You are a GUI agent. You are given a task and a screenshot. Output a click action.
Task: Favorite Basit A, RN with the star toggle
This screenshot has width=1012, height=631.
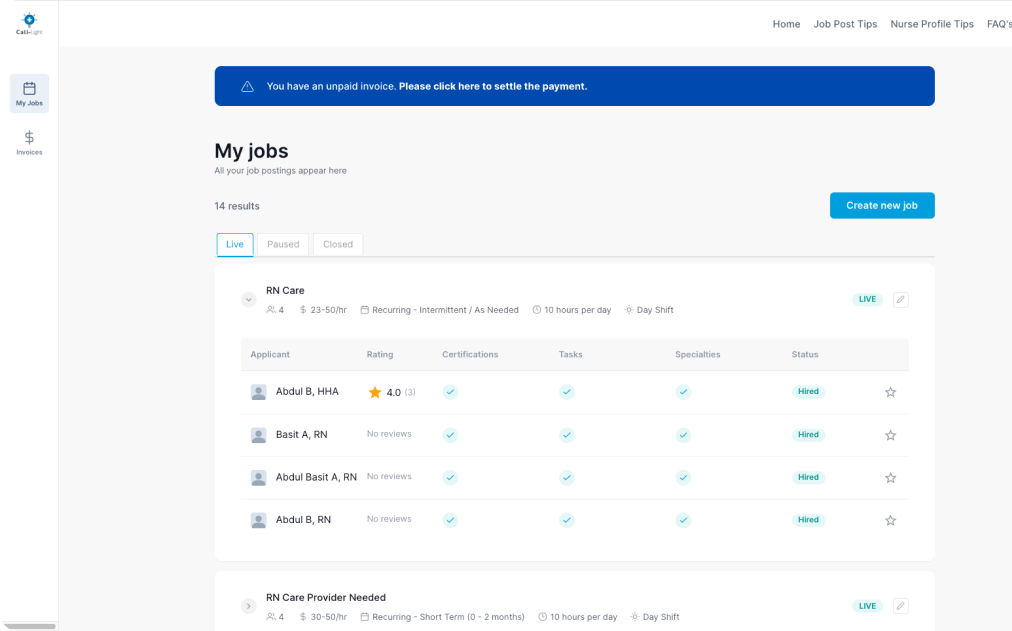pos(891,435)
